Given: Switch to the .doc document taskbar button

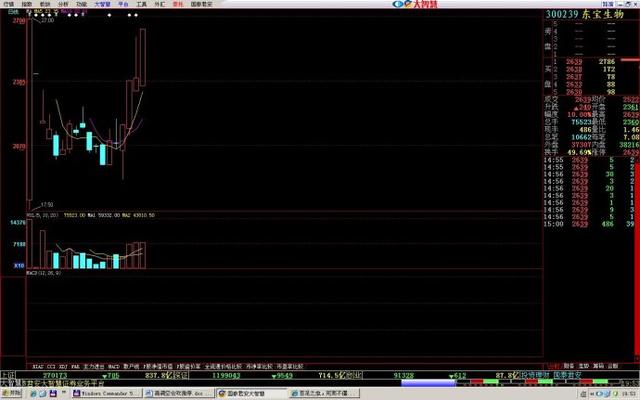Looking at the screenshot, I should (x=179, y=393).
